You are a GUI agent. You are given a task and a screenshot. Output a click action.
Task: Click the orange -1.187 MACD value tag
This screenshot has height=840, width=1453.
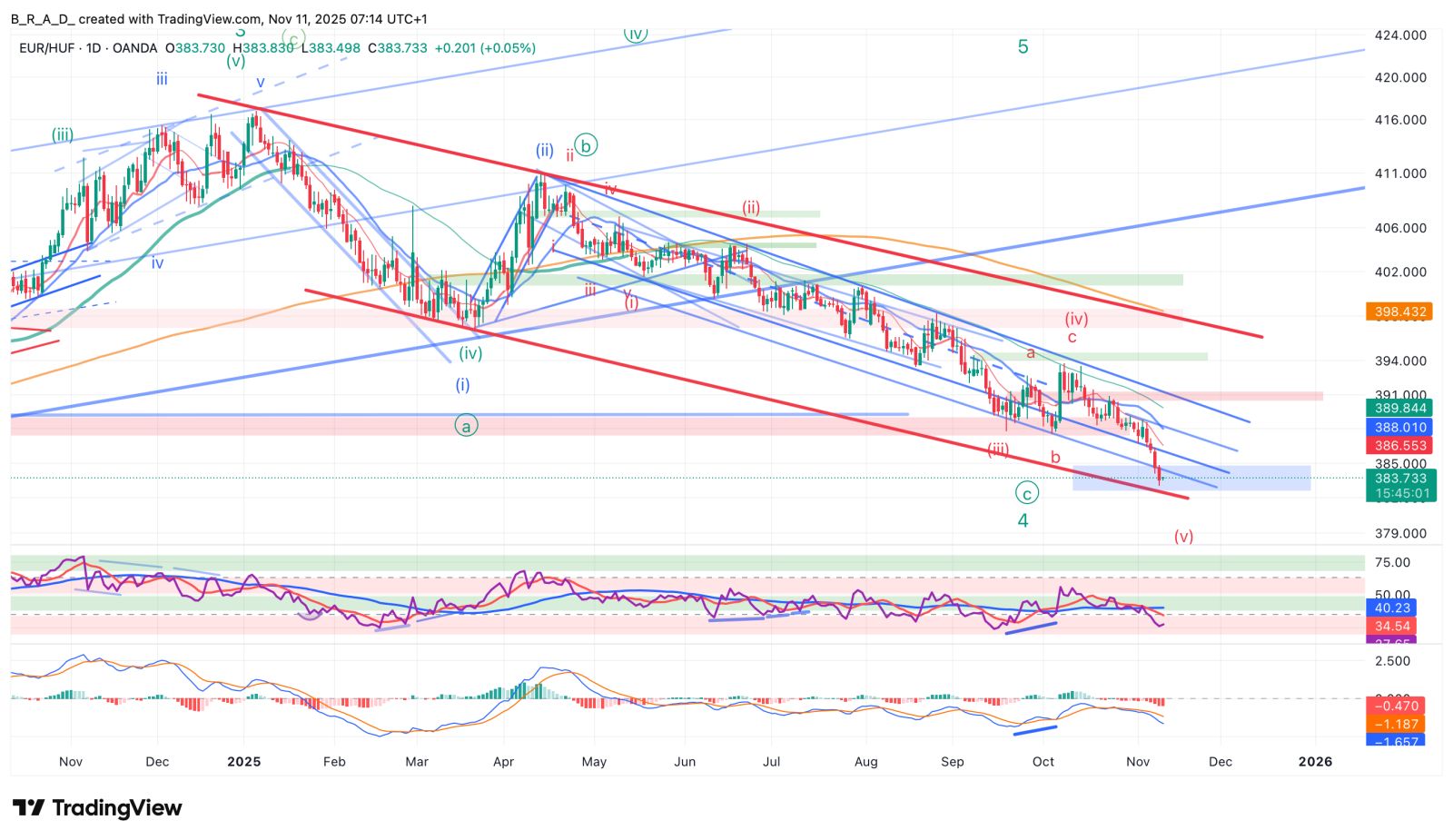(x=1395, y=724)
